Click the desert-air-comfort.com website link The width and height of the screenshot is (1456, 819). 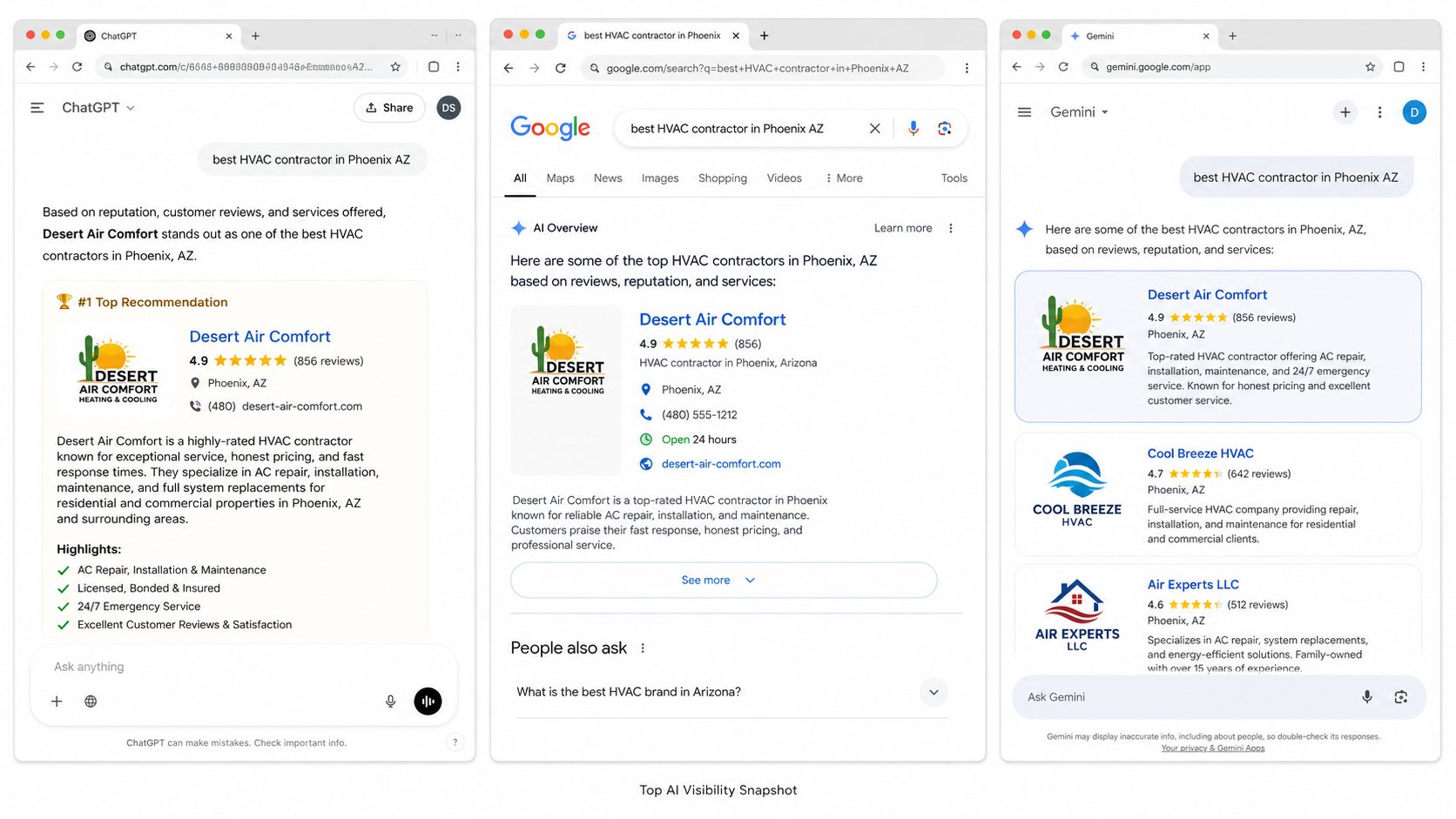pos(721,464)
